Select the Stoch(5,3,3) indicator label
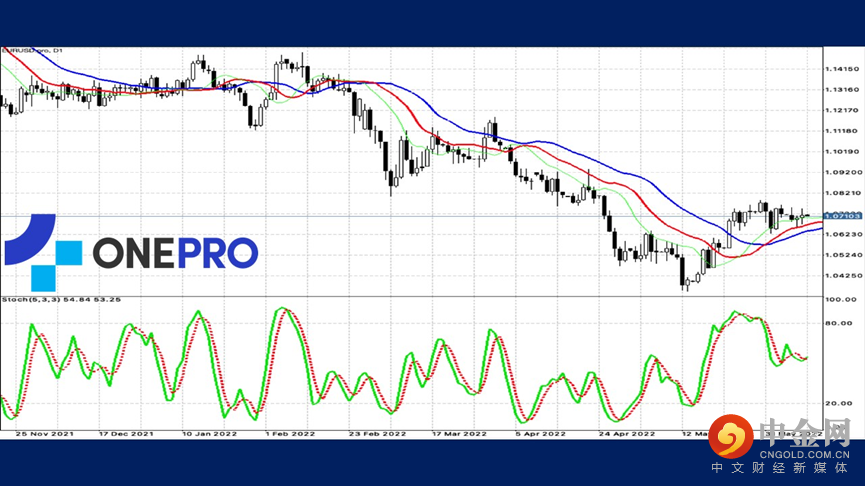The image size is (865, 486). pyautogui.click(x=61, y=300)
